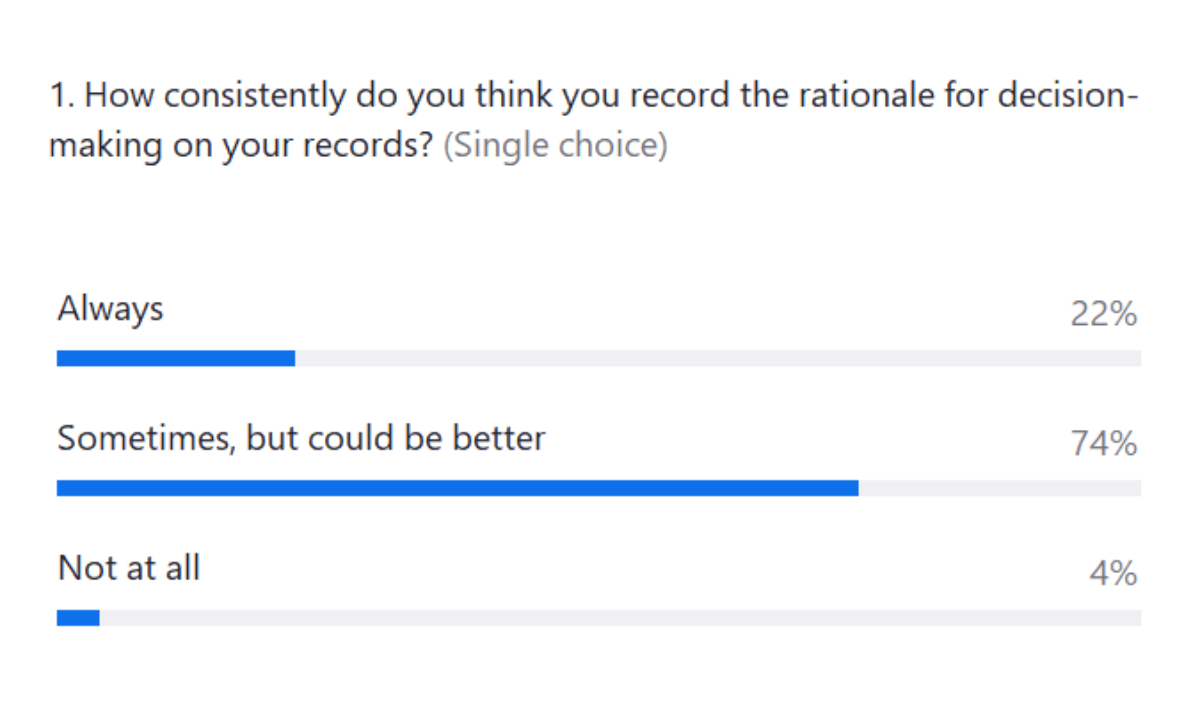Click blue filled portion of Always bar
This screenshot has width=1200, height=712.
176,358
